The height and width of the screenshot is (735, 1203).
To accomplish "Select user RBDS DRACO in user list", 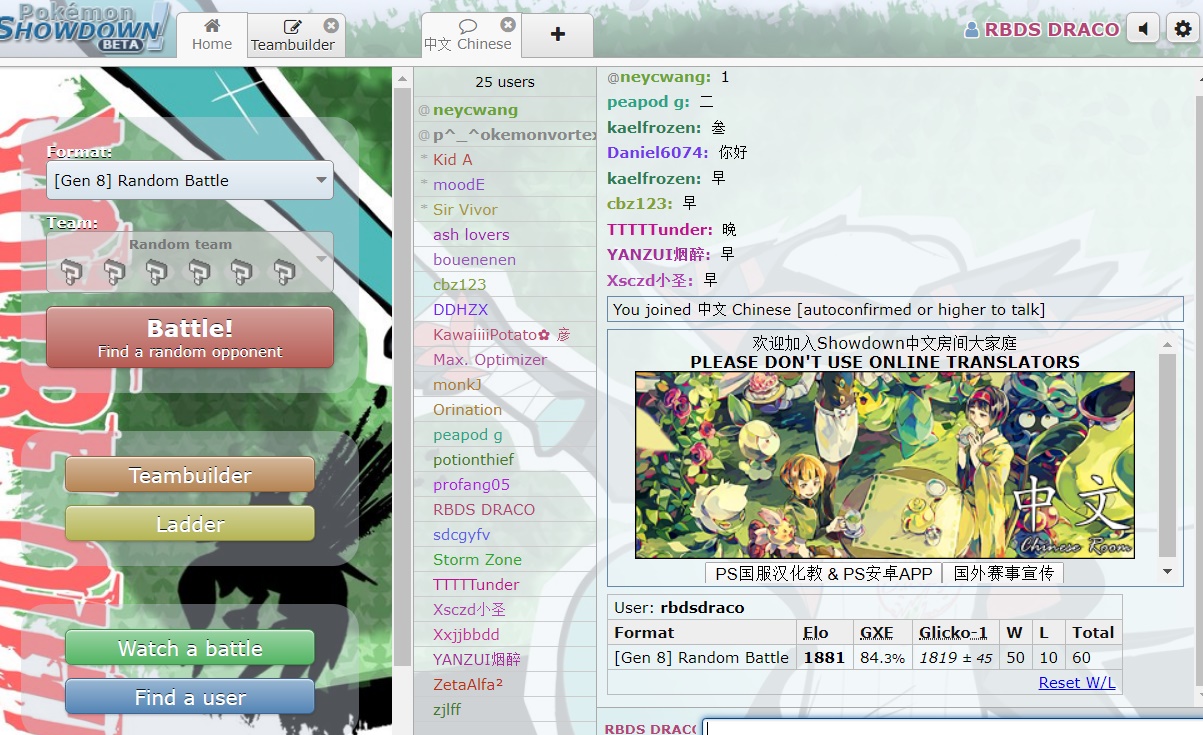I will click(x=505, y=510).
